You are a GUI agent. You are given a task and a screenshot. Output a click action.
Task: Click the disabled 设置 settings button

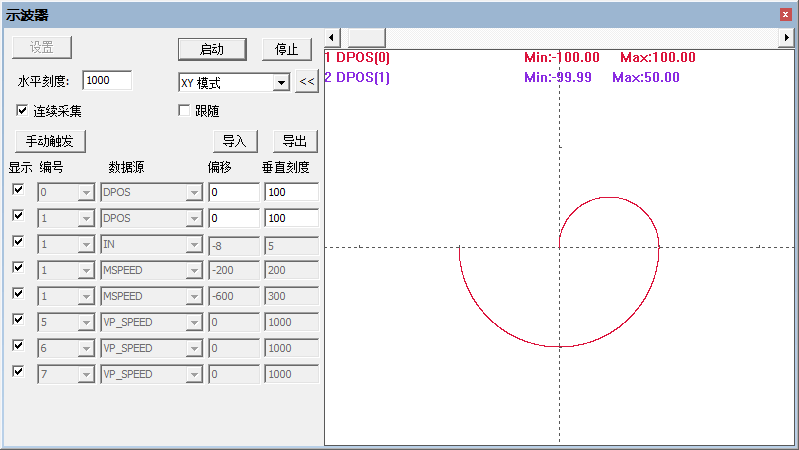(x=42, y=47)
